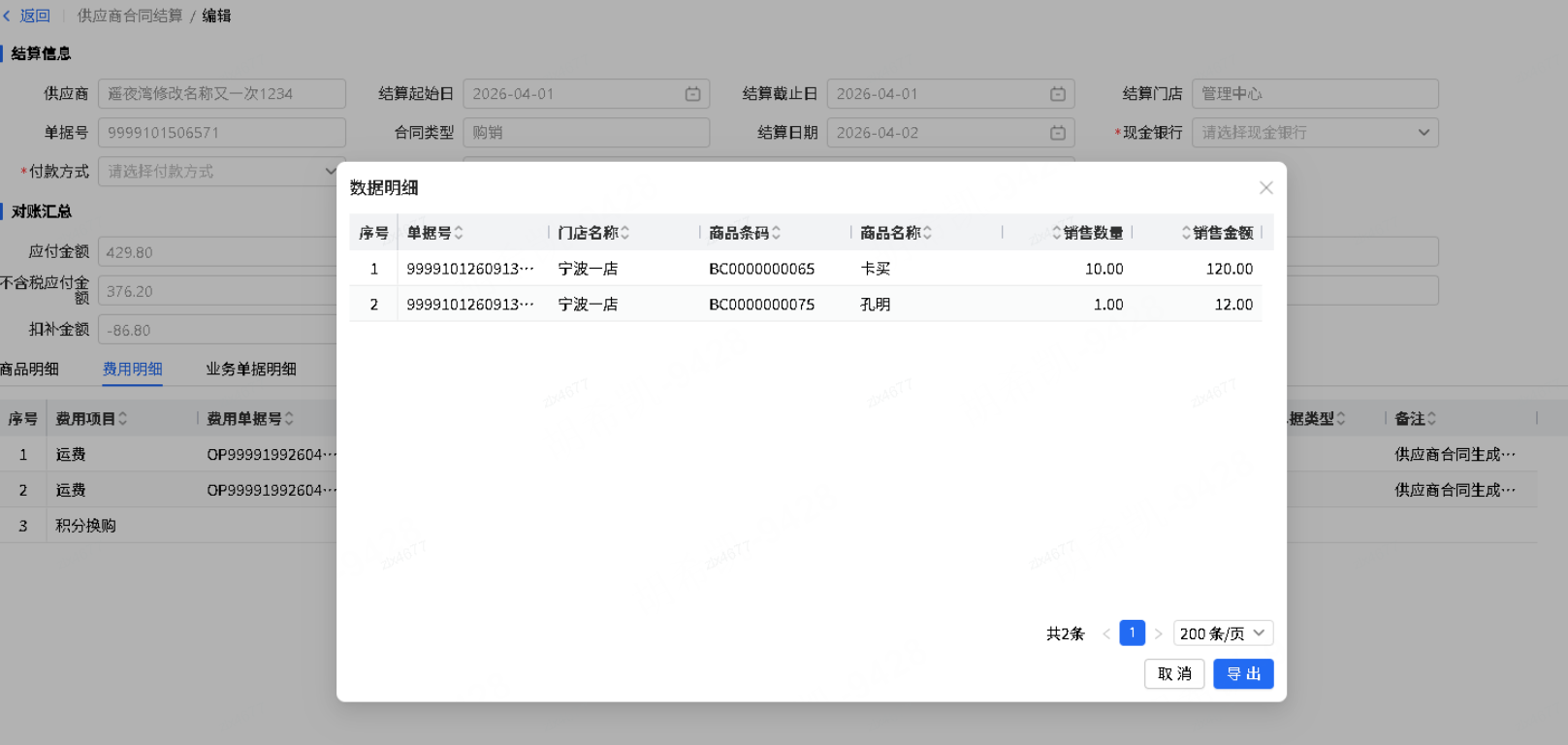Image resolution: width=1568 pixels, height=745 pixels.
Task: Sort by 门店名称 column
Action: (x=625, y=233)
